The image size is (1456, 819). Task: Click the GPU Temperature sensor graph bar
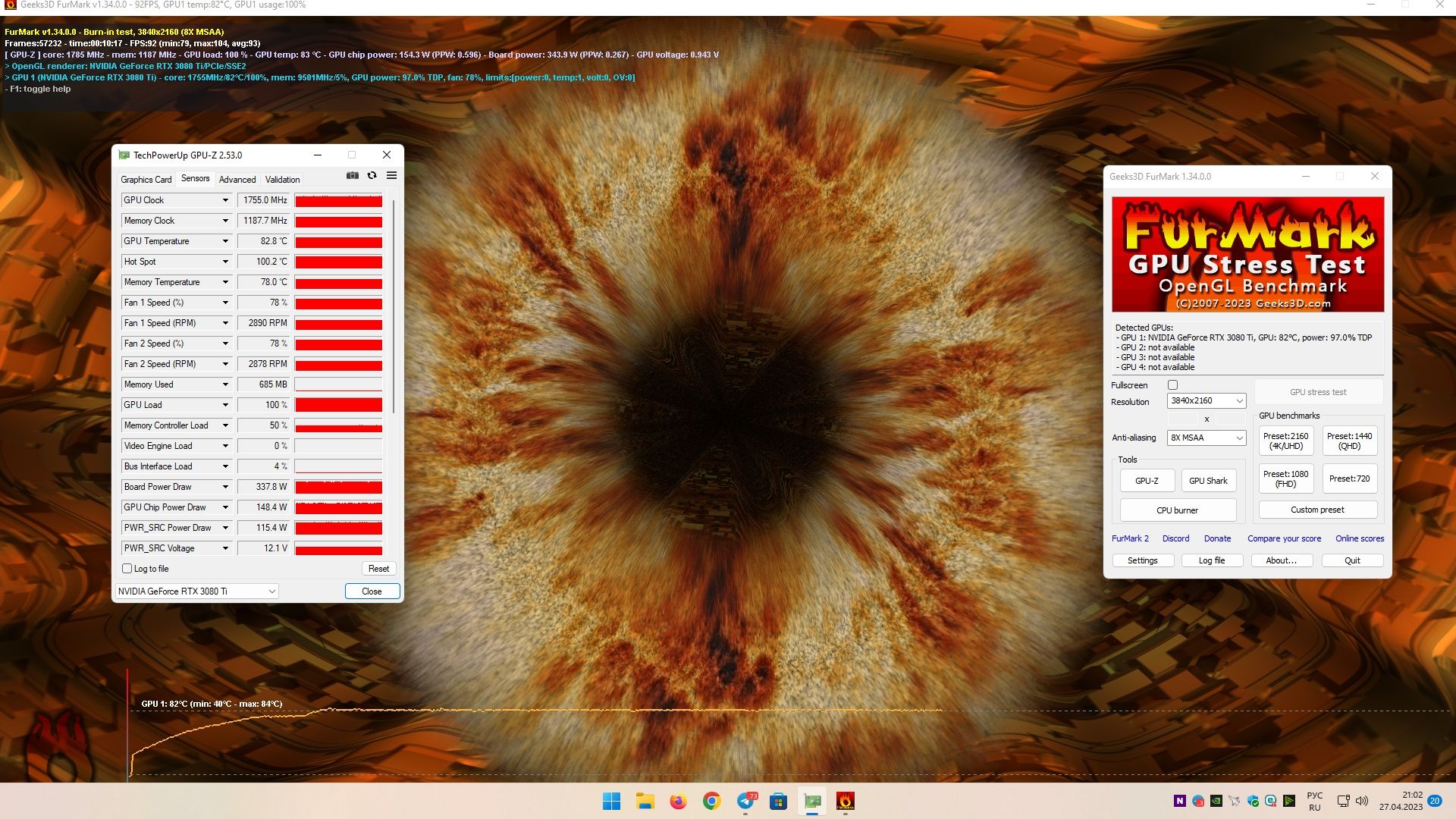(x=338, y=241)
